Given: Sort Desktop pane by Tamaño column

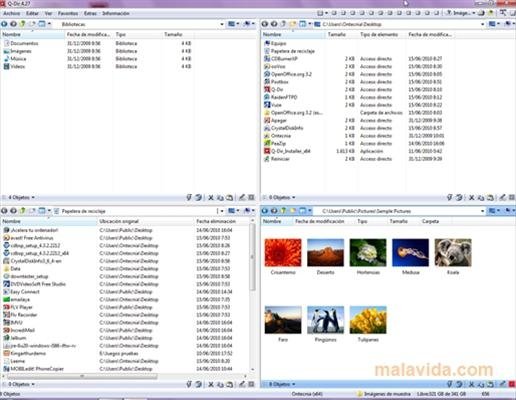Looking at the screenshot, I should point(337,34).
